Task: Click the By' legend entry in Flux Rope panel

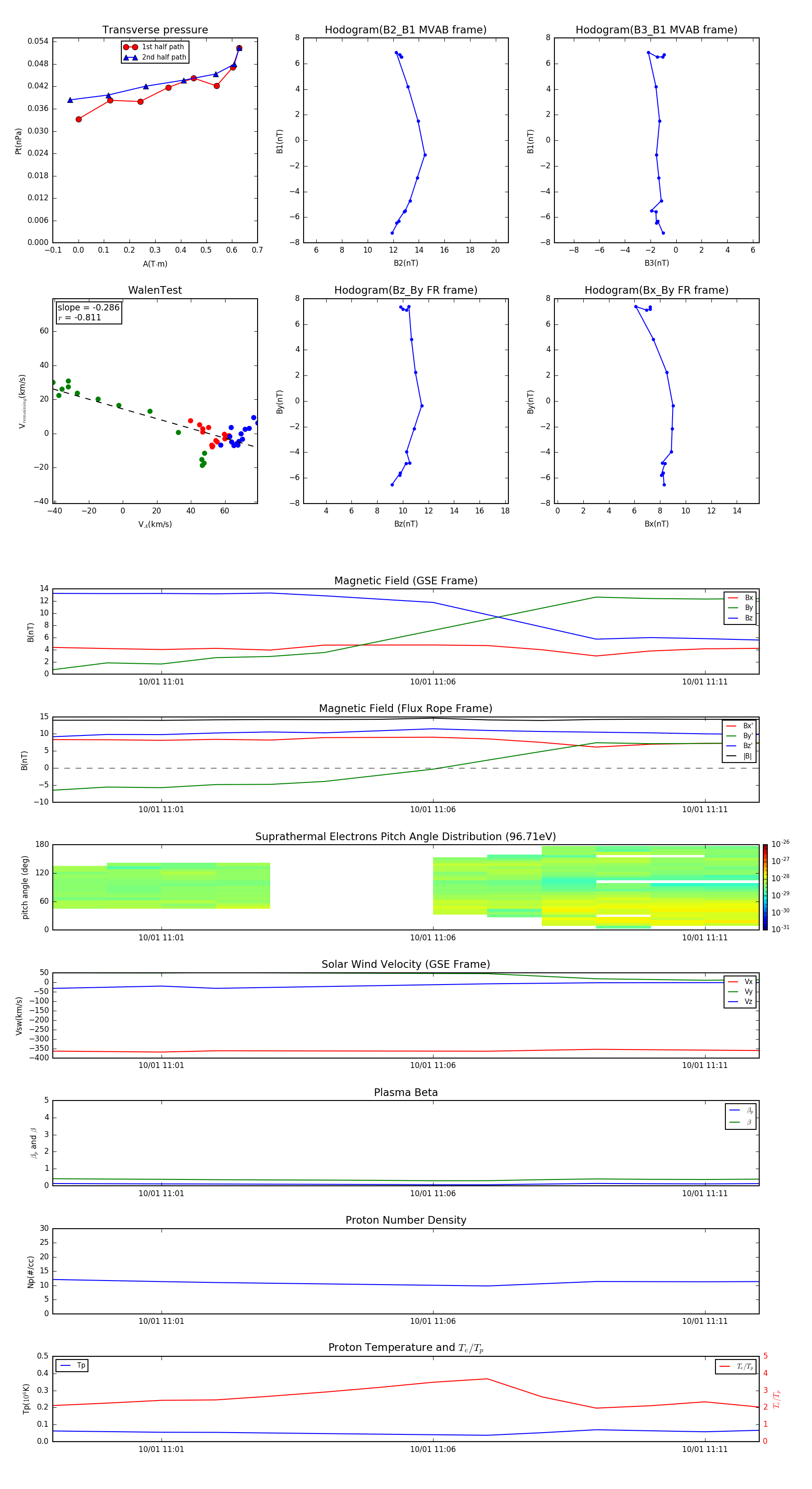Action: coord(739,736)
